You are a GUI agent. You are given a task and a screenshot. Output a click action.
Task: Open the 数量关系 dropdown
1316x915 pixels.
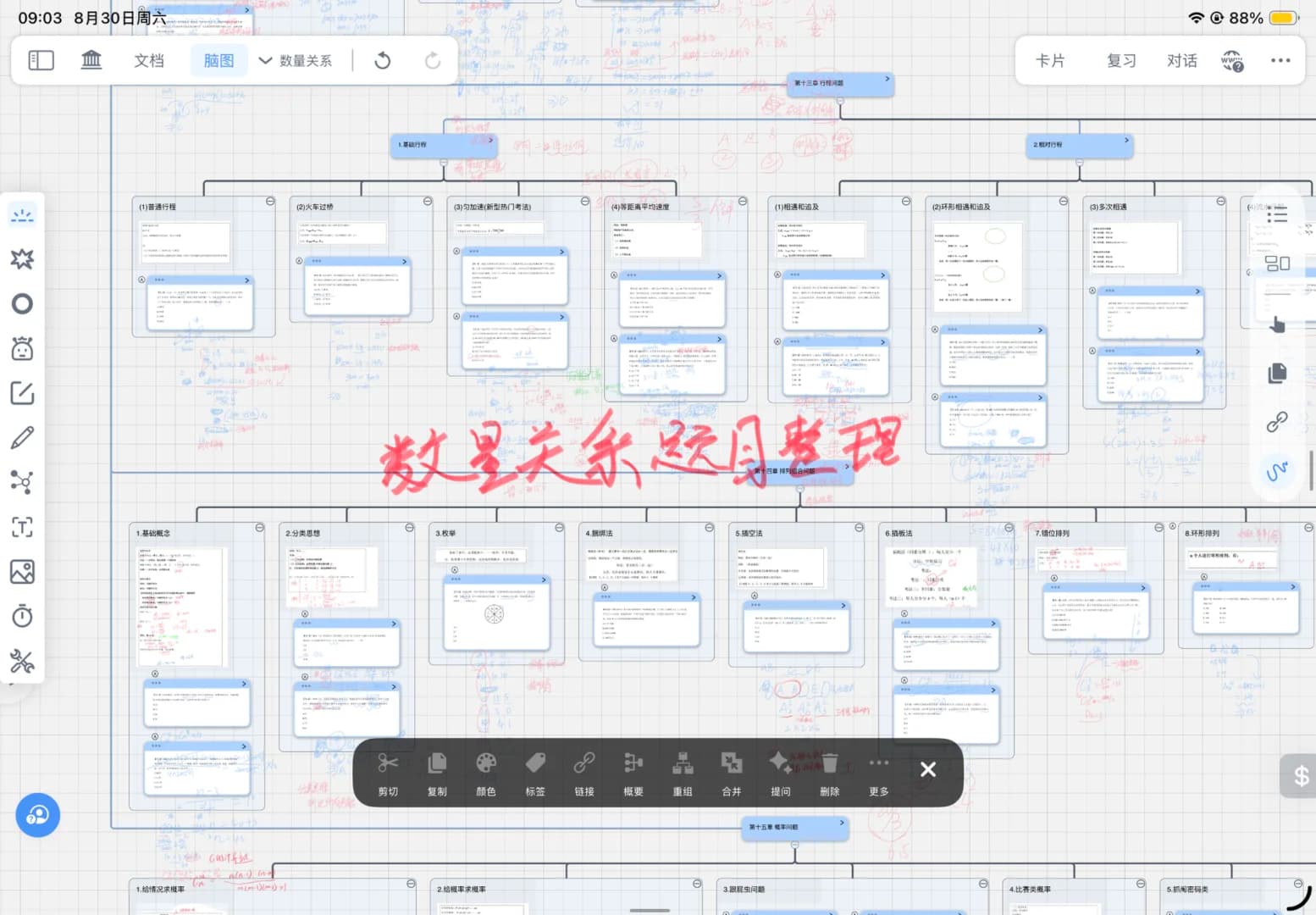click(296, 60)
